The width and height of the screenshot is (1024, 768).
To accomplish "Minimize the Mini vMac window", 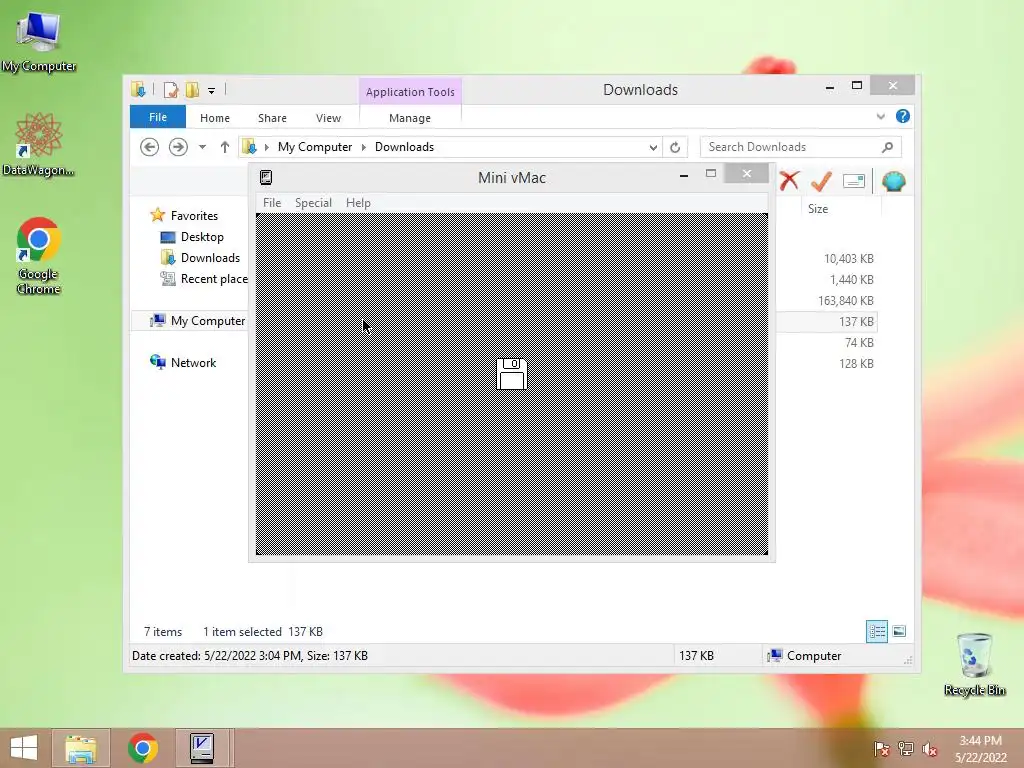I will tap(684, 175).
